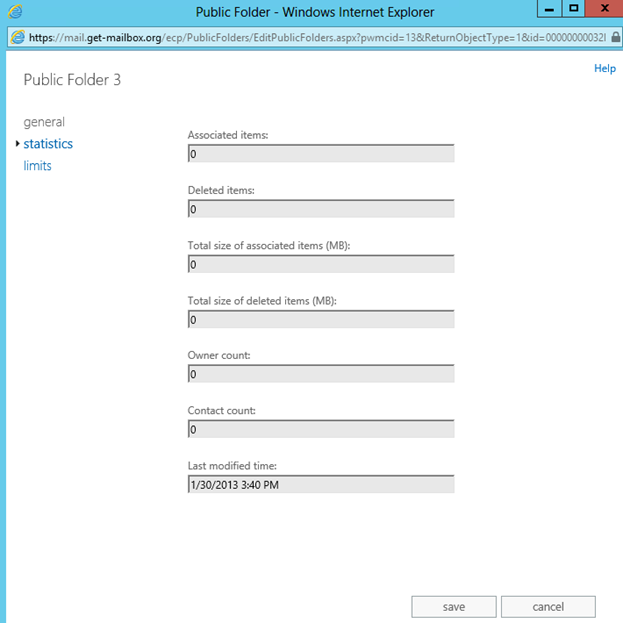The height and width of the screenshot is (623, 623).
Task: Maximize the Public Folder window
Action: 573,8
